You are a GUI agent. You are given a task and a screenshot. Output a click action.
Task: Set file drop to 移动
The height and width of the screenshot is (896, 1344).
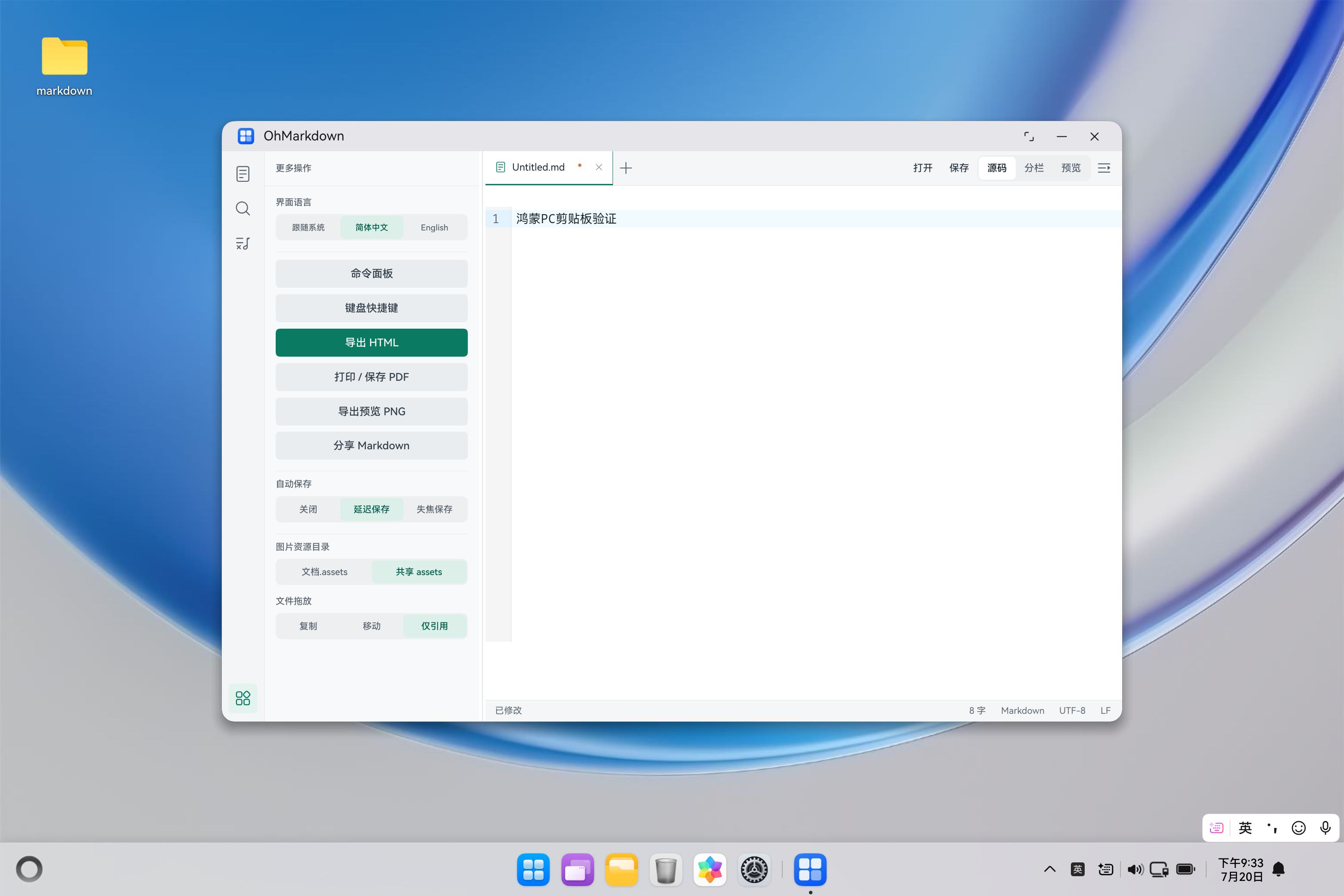pyautogui.click(x=371, y=626)
